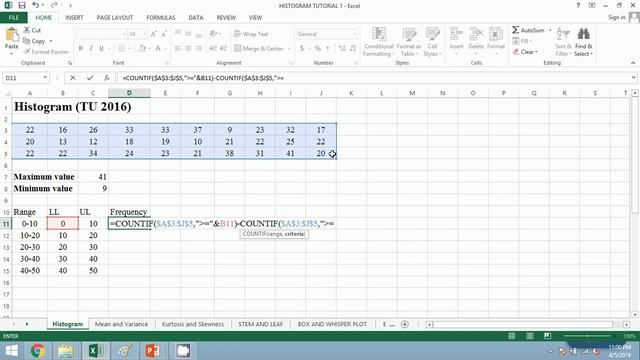The image size is (640, 360).
Task: Open the BOX AND WHISPER PLOT sheet
Action: (x=332, y=324)
